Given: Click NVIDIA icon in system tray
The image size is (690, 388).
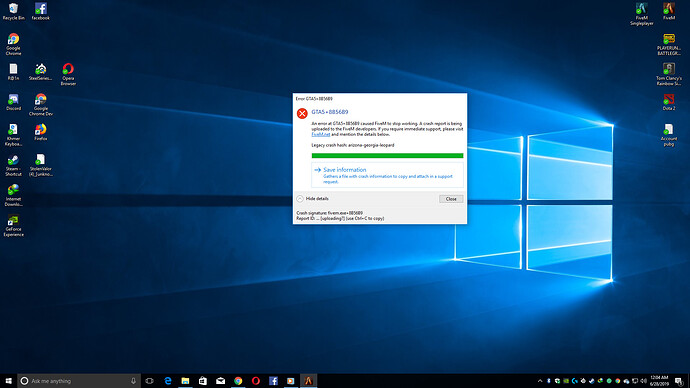Looking at the screenshot, I should coord(566,381).
